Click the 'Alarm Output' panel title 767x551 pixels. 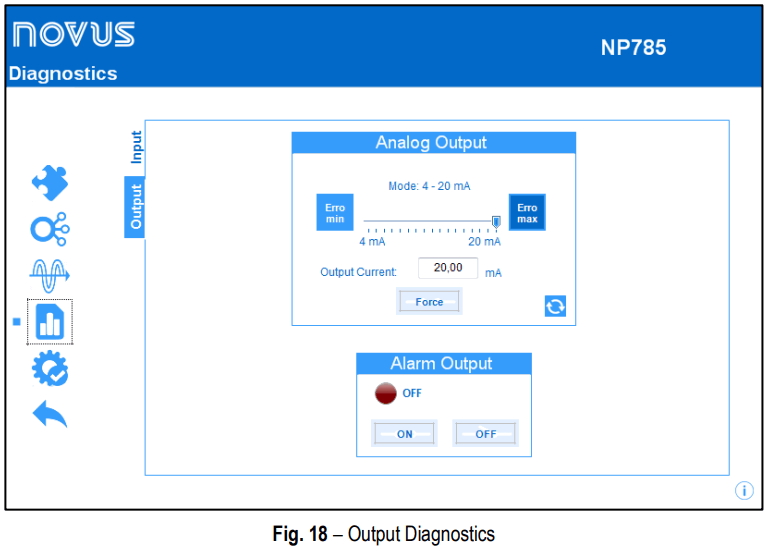pos(441,364)
